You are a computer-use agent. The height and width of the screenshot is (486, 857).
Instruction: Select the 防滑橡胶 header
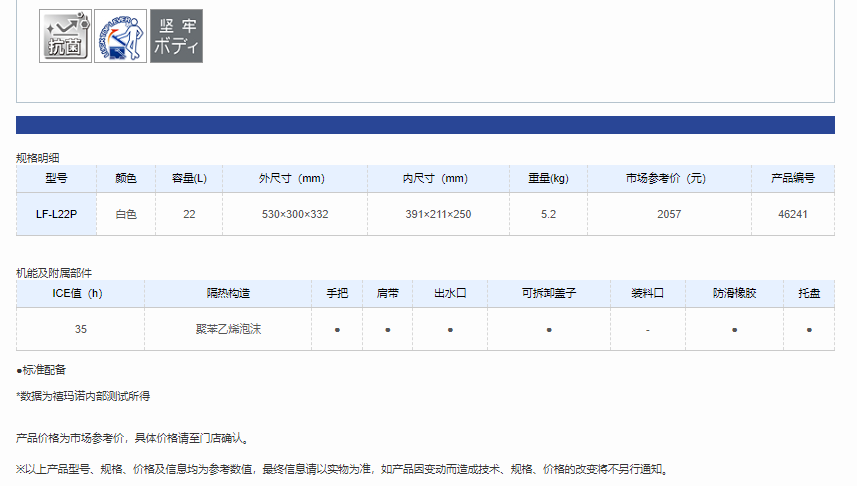(735, 294)
